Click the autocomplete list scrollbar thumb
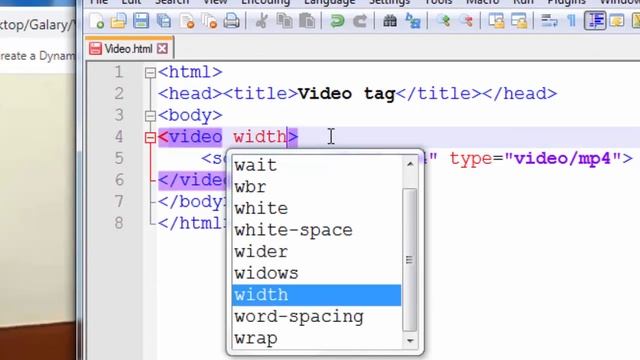Screen dimensions: 640x360 pyautogui.click(x=410, y=260)
